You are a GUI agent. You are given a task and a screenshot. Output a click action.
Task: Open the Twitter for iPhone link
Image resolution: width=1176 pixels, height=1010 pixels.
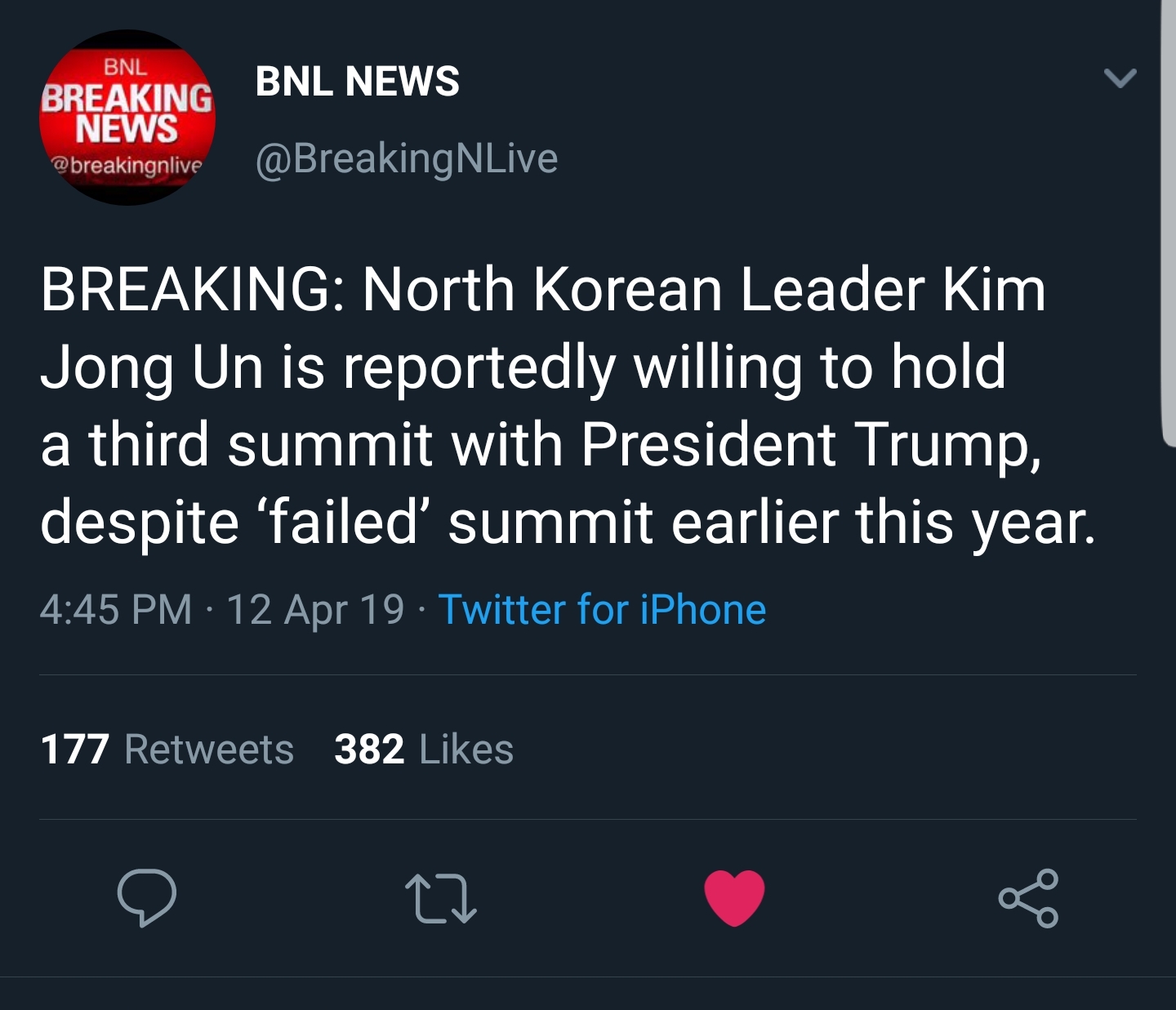(602, 609)
